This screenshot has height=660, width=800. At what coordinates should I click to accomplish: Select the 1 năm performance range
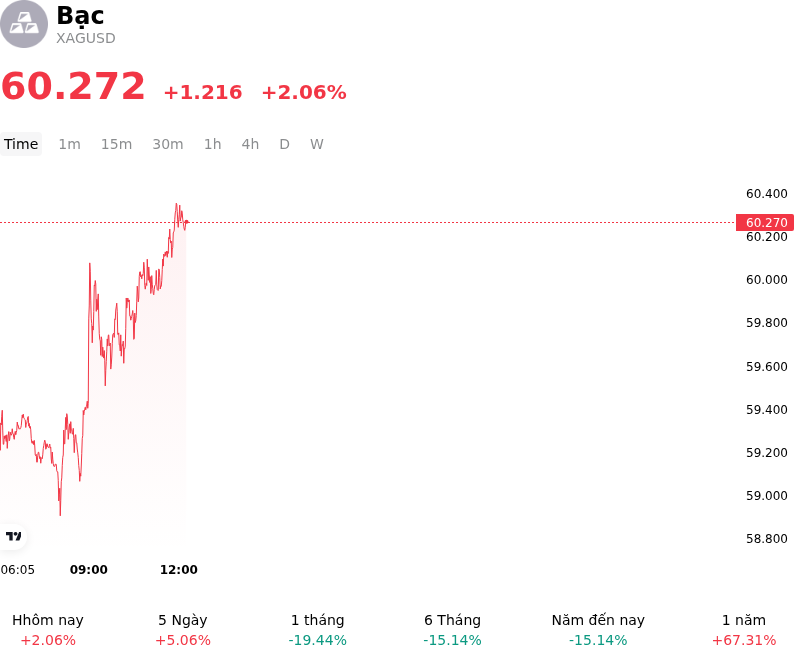744,630
